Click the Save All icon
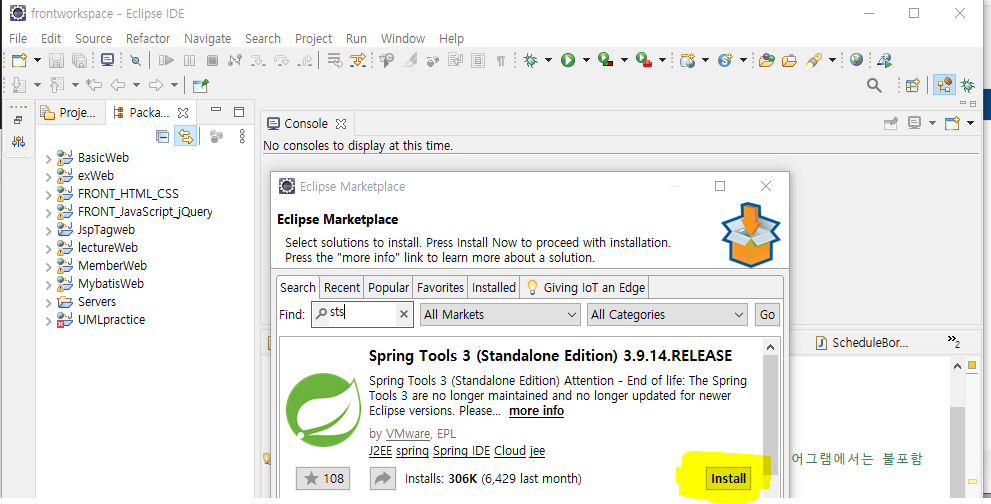Screen dimensions: 991x504 (x=79, y=60)
